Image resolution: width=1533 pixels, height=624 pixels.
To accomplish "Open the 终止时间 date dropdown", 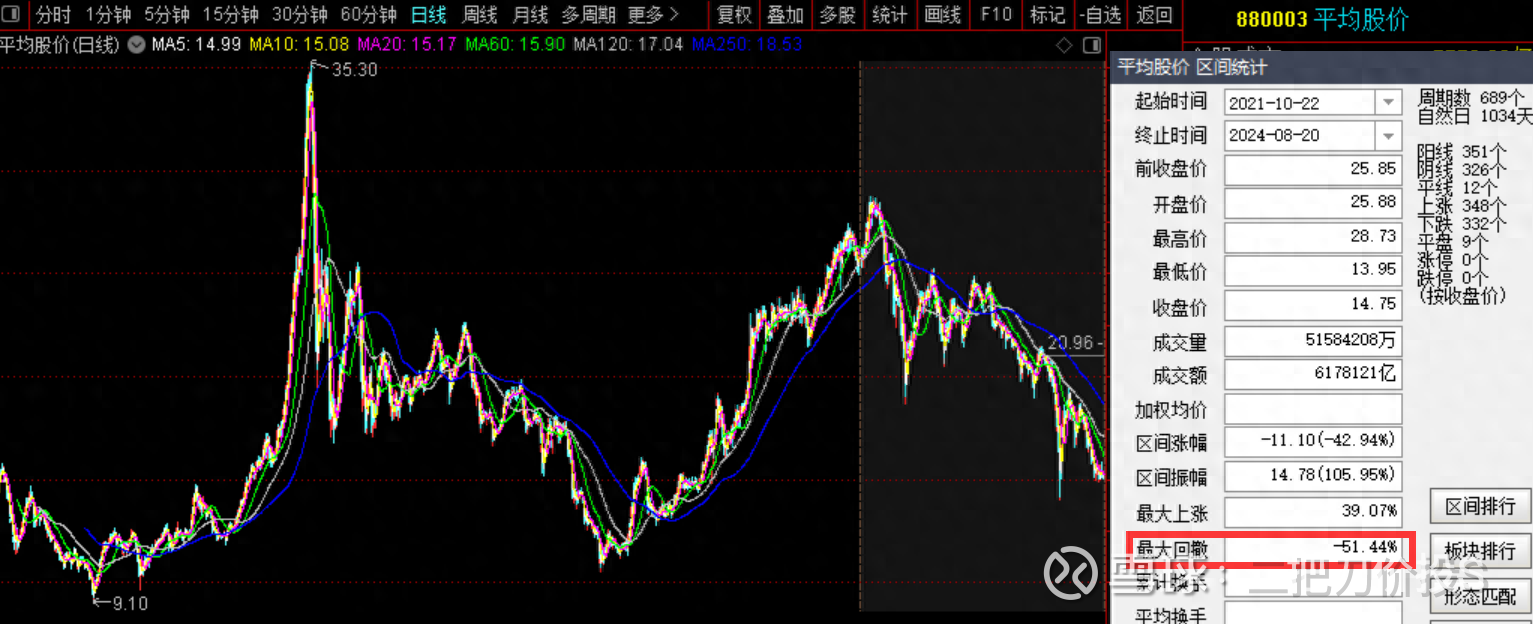I will point(1389,135).
